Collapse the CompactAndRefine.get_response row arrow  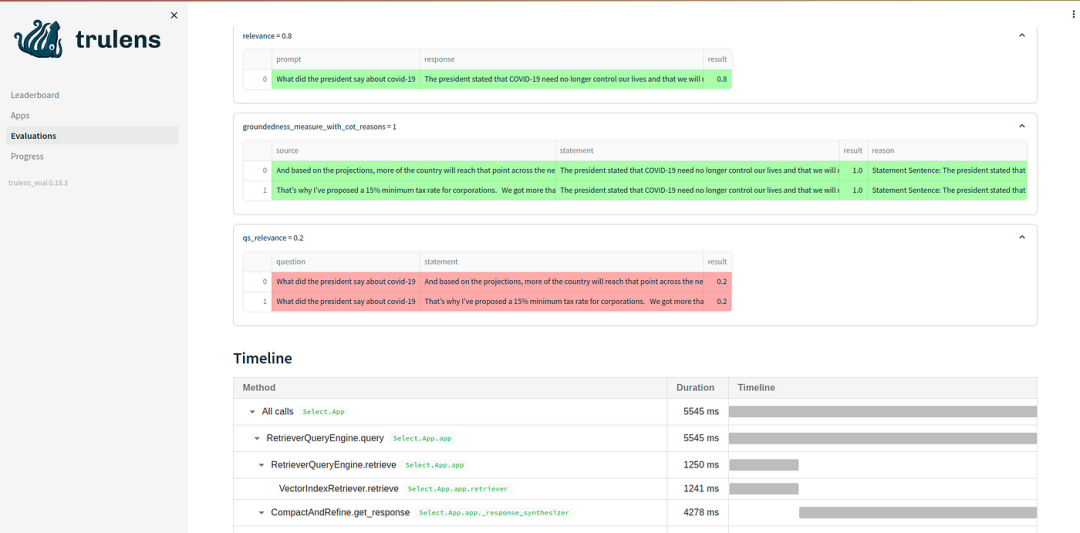point(262,513)
